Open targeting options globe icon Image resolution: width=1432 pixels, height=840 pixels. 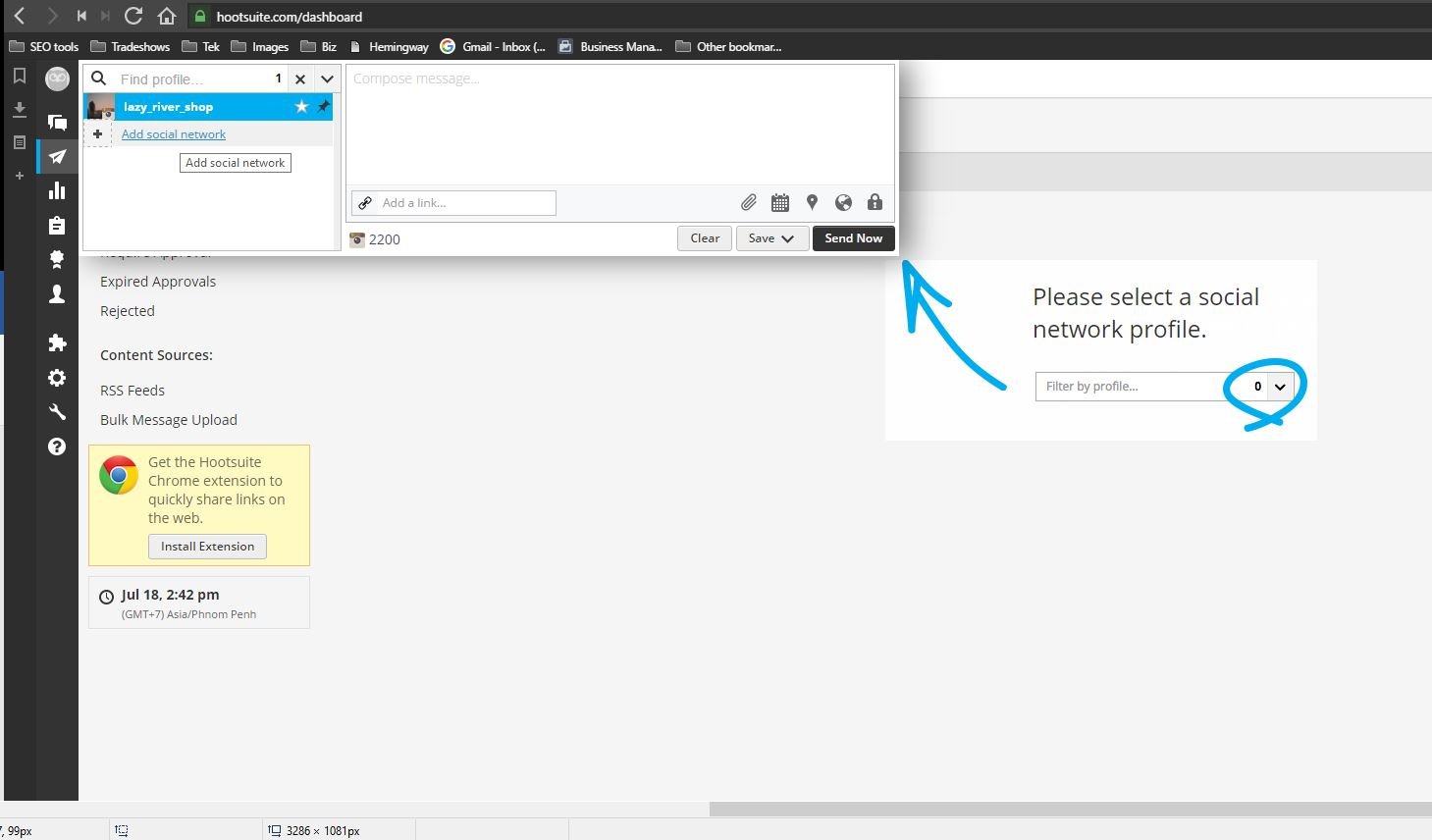click(x=843, y=202)
